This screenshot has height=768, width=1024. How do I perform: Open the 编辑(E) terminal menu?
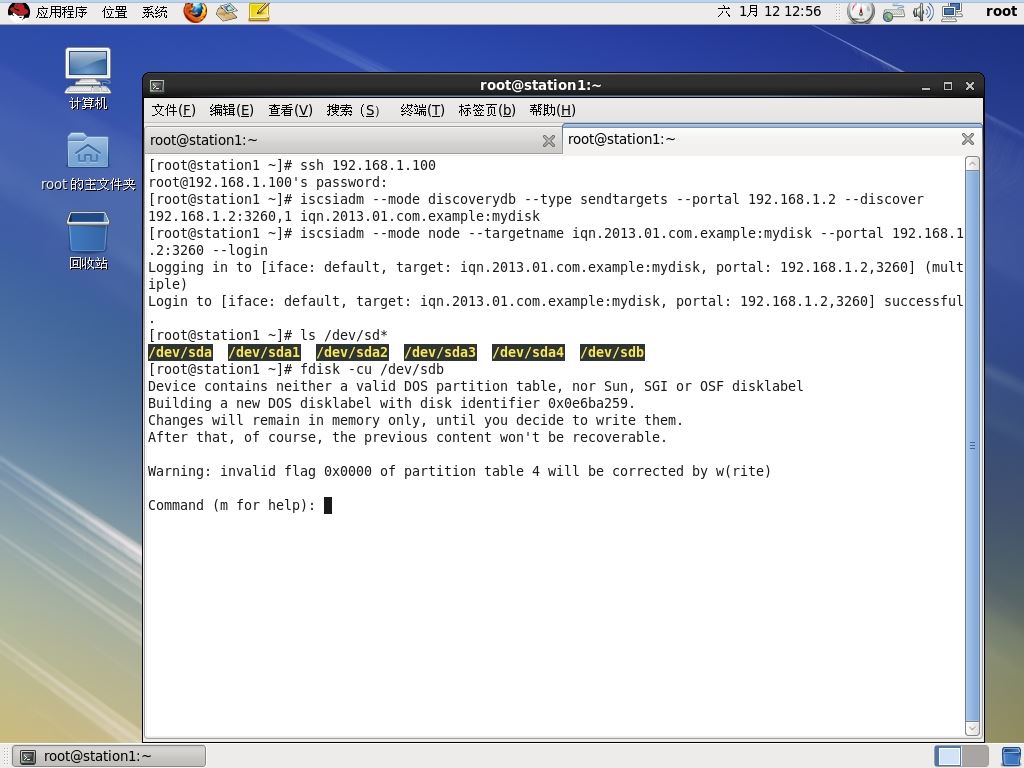231,110
